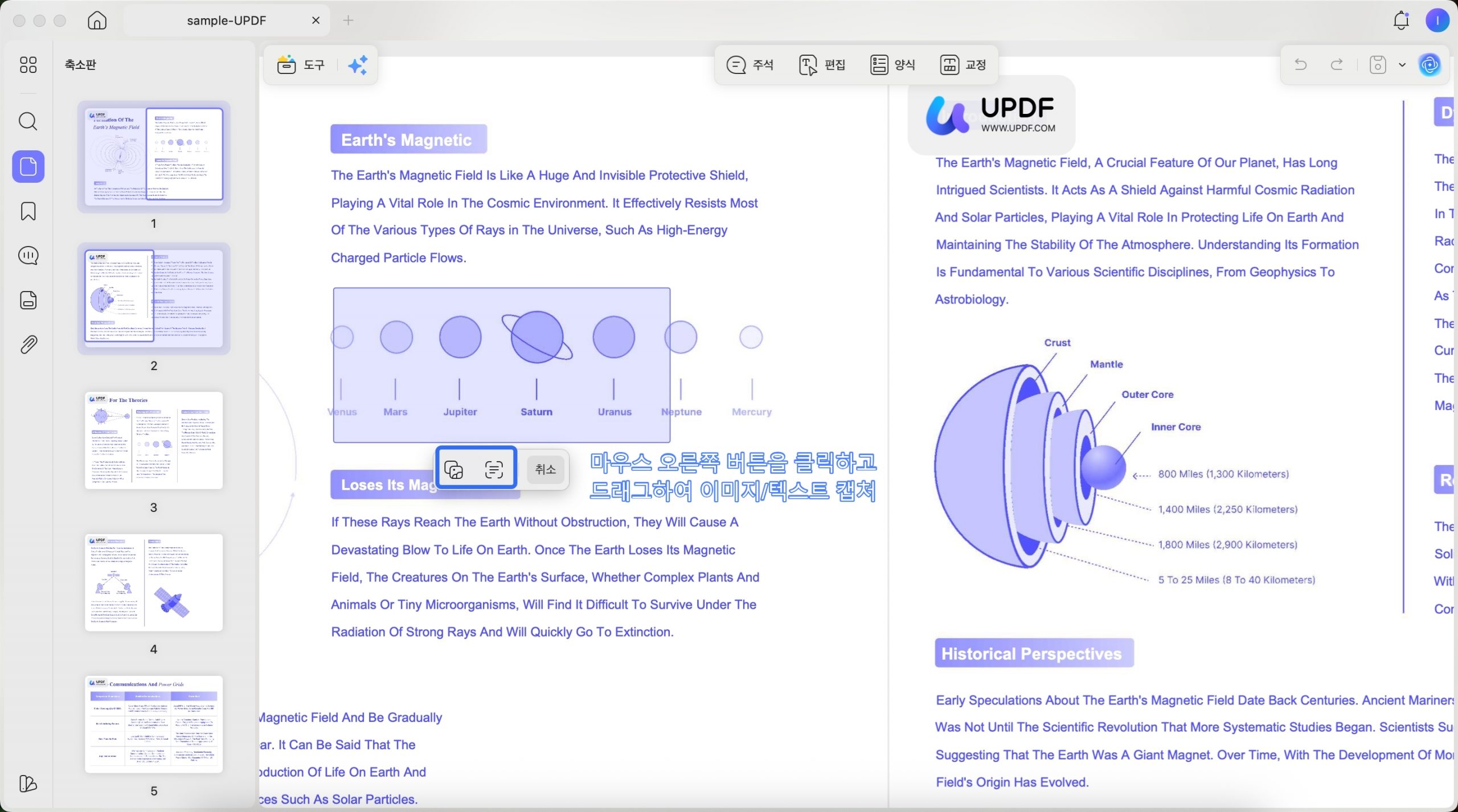Click the Crust diagram label

tap(1057, 343)
